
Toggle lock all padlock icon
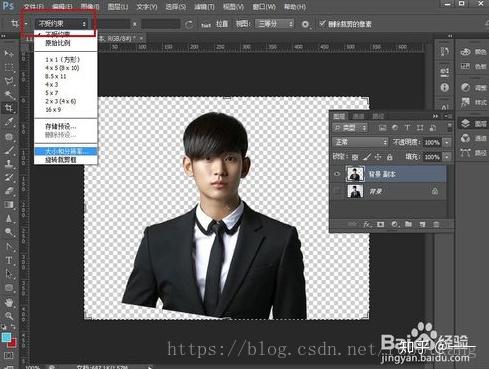coord(389,157)
